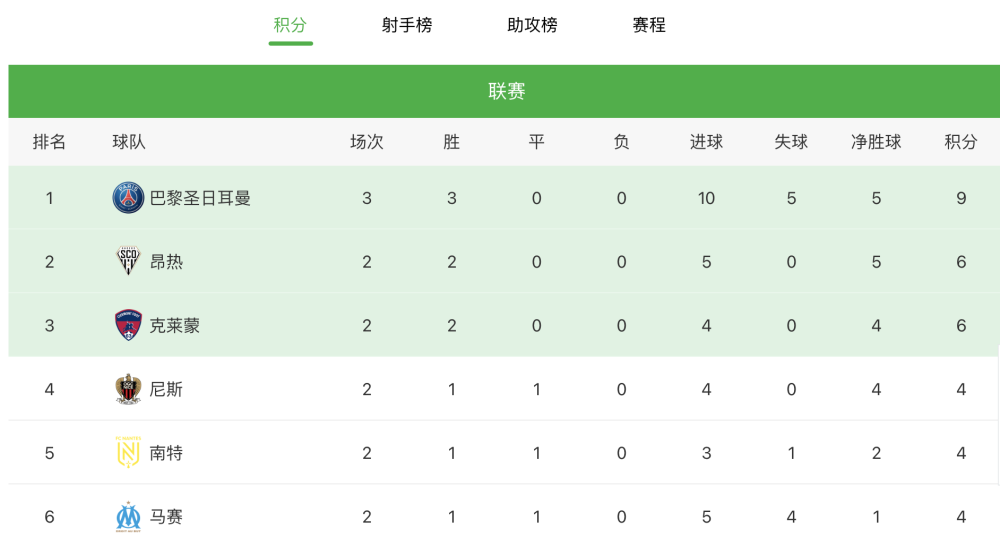Click the Paris Saint-Germain club crest

(x=128, y=198)
